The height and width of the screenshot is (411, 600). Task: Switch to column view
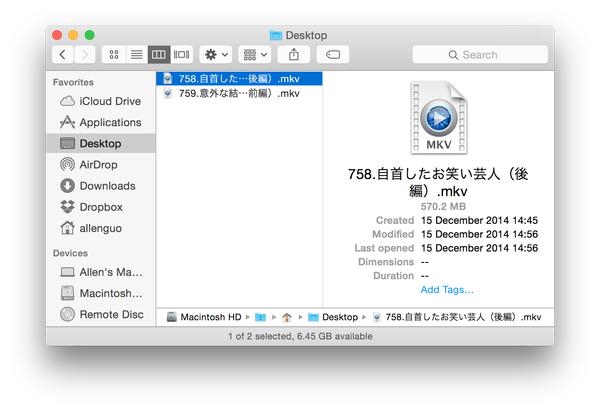[x=159, y=55]
